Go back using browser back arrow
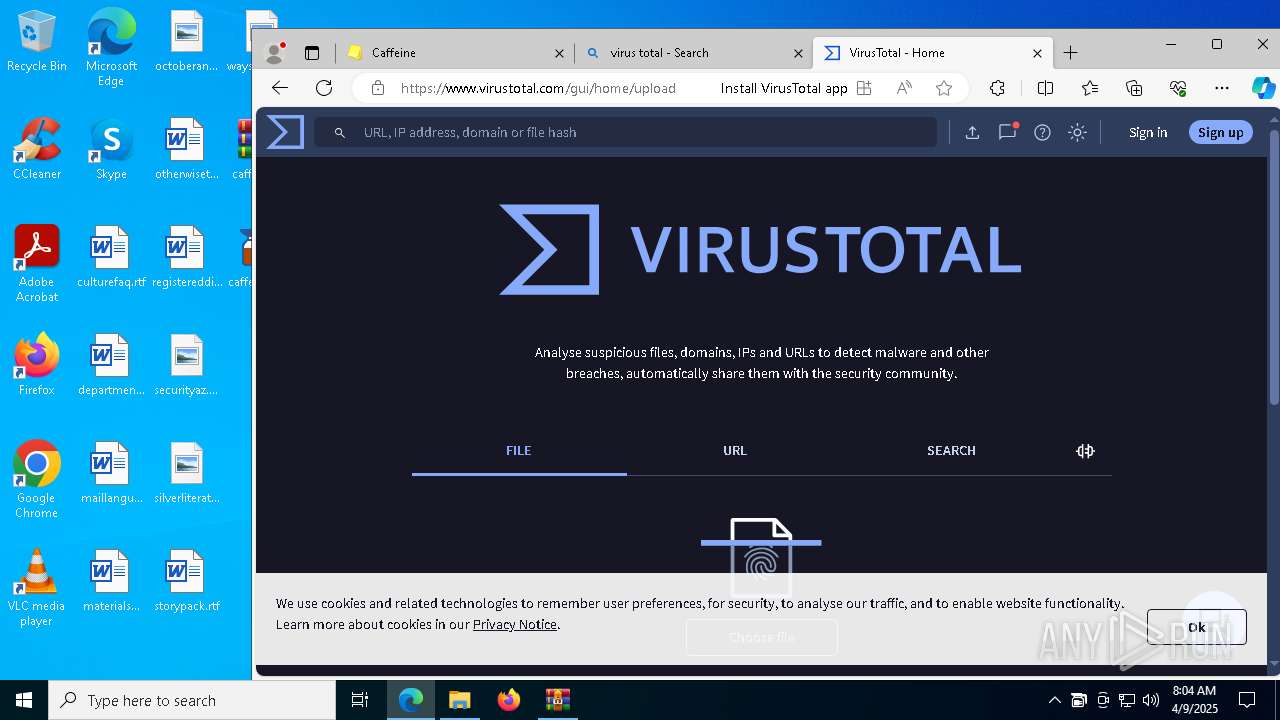Viewport: 1280px width, 720px height. [280, 88]
